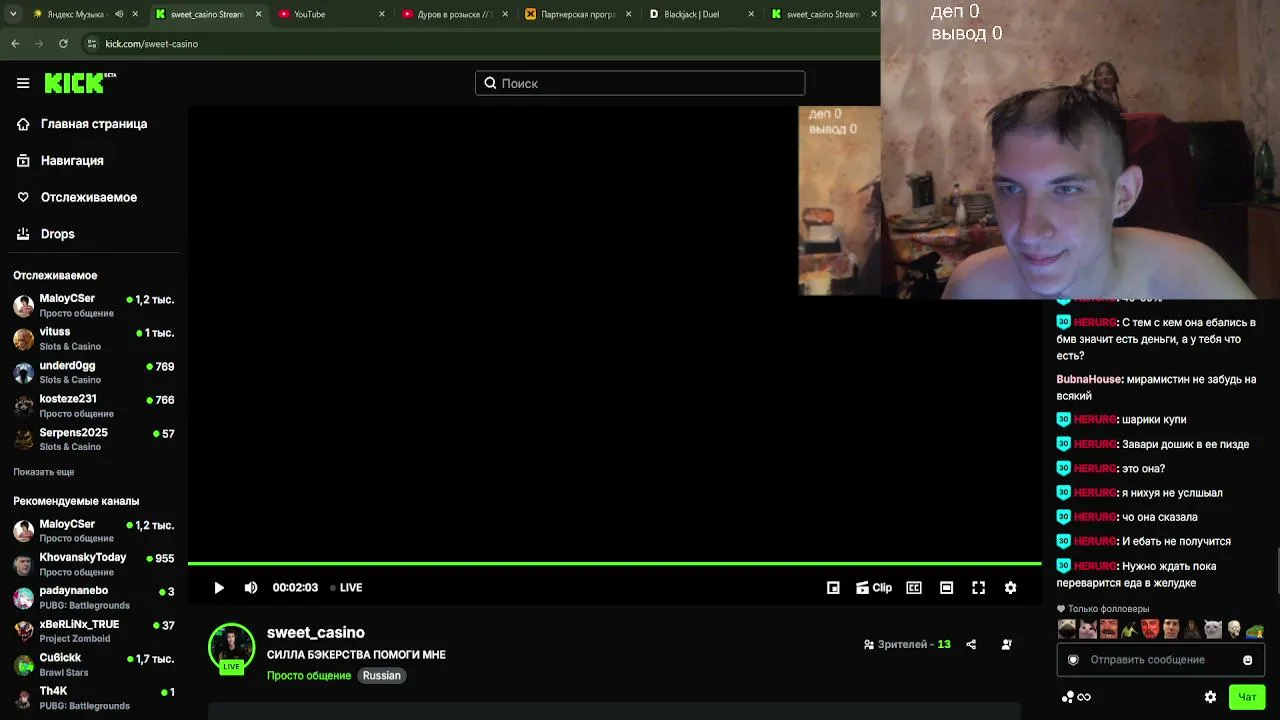This screenshot has height=720, width=1280.
Task: Send message with Чат button
Action: tap(1247, 697)
